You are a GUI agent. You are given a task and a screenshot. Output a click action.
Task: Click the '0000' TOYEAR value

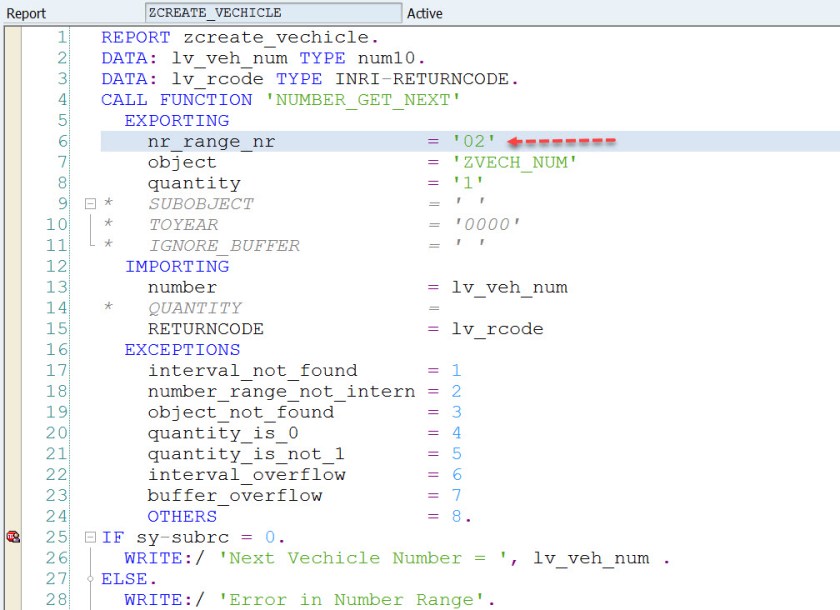click(486, 224)
